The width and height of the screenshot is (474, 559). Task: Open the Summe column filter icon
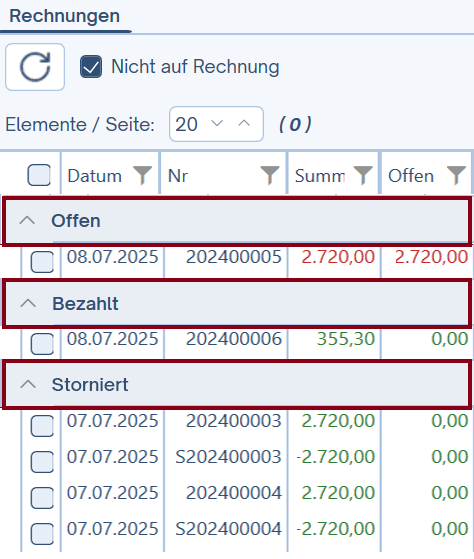coord(363,175)
